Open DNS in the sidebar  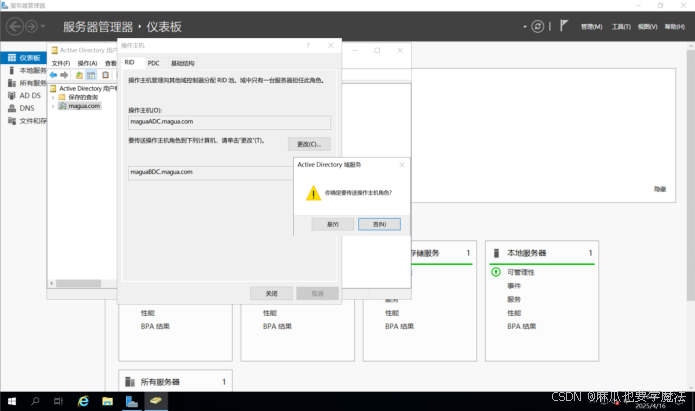pos(21,108)
